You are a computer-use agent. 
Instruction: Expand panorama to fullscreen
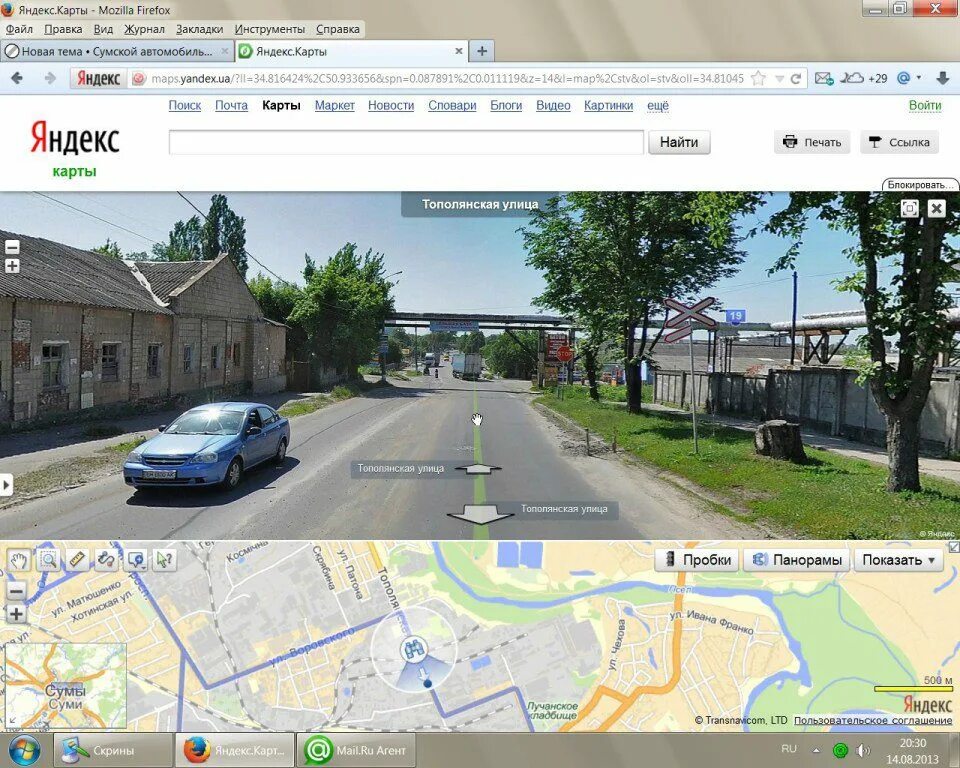coord(910,209)
